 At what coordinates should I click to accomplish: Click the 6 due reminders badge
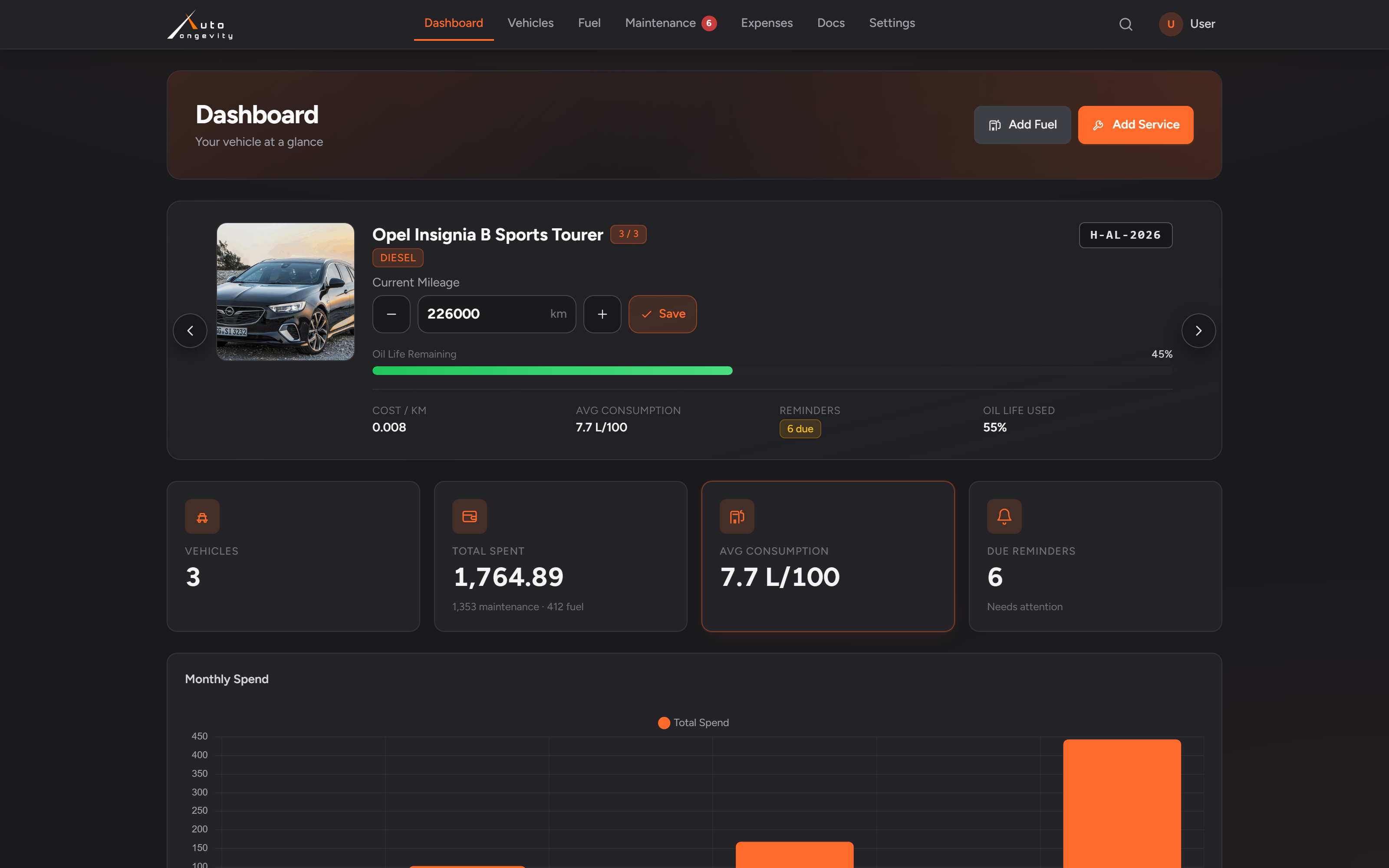800,429
